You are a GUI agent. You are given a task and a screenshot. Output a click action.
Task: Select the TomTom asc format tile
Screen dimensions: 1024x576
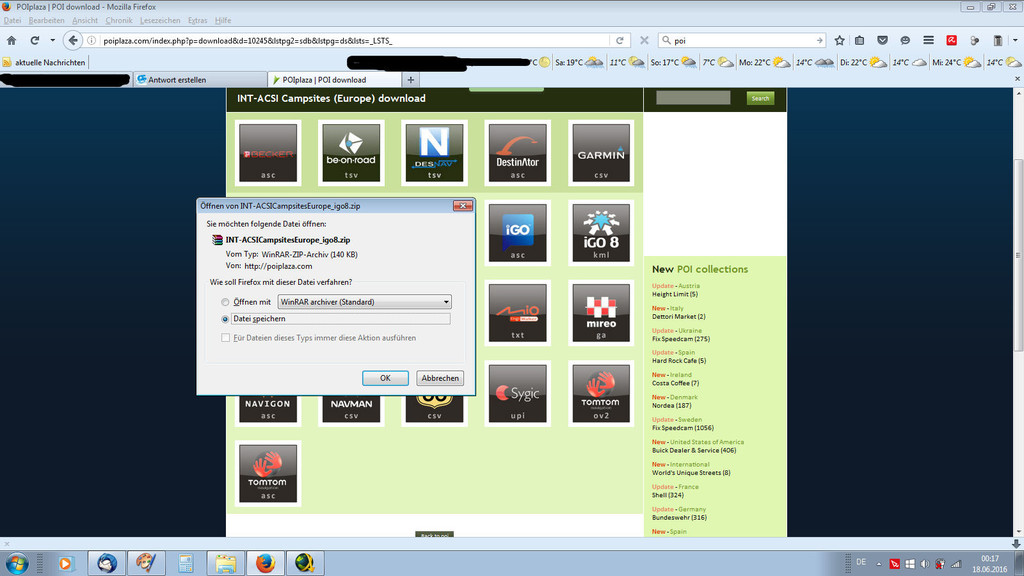tap(268, 474)
